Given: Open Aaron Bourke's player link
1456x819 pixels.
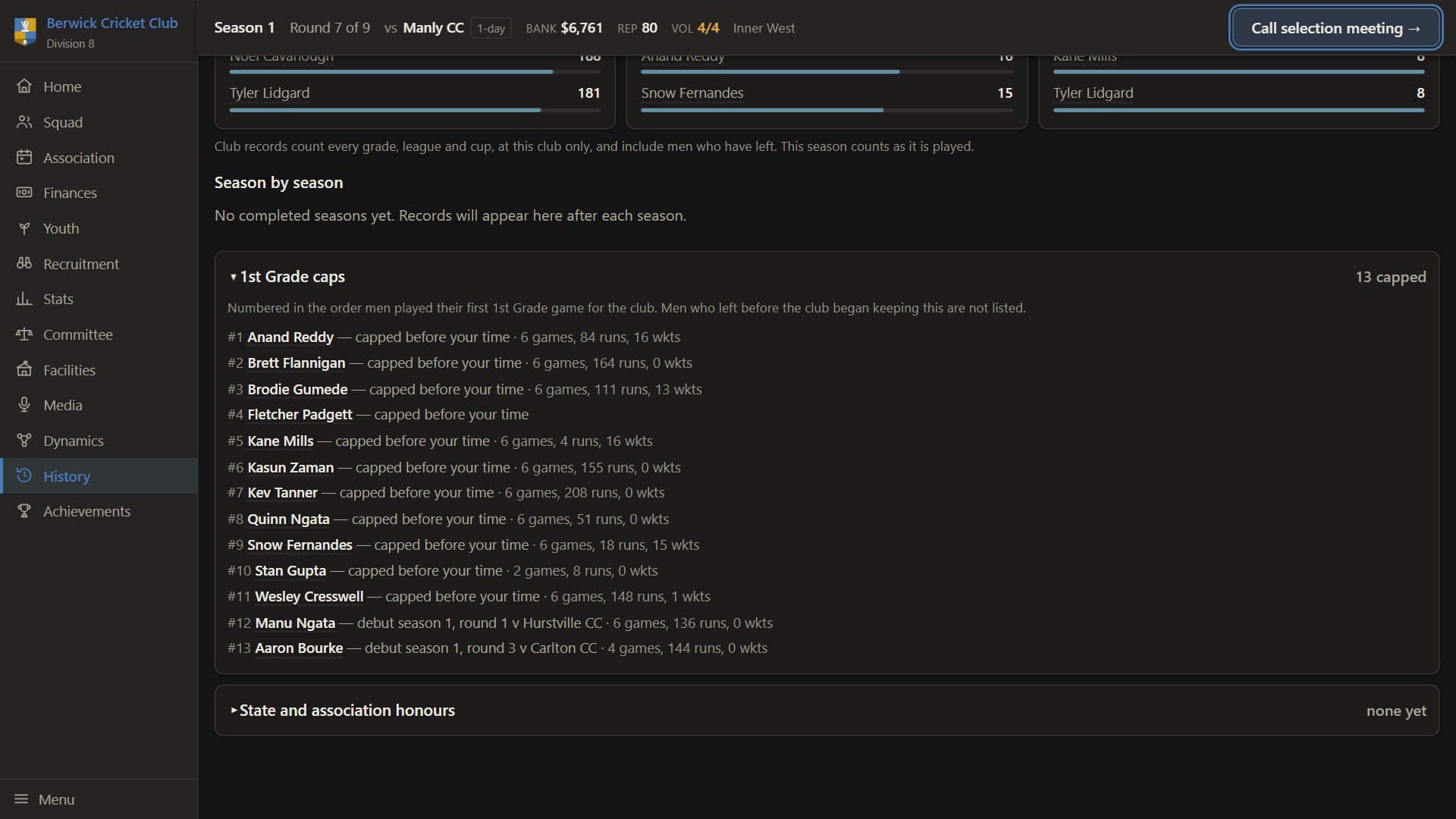Looking at the screenshot, I should pos(299,648).
